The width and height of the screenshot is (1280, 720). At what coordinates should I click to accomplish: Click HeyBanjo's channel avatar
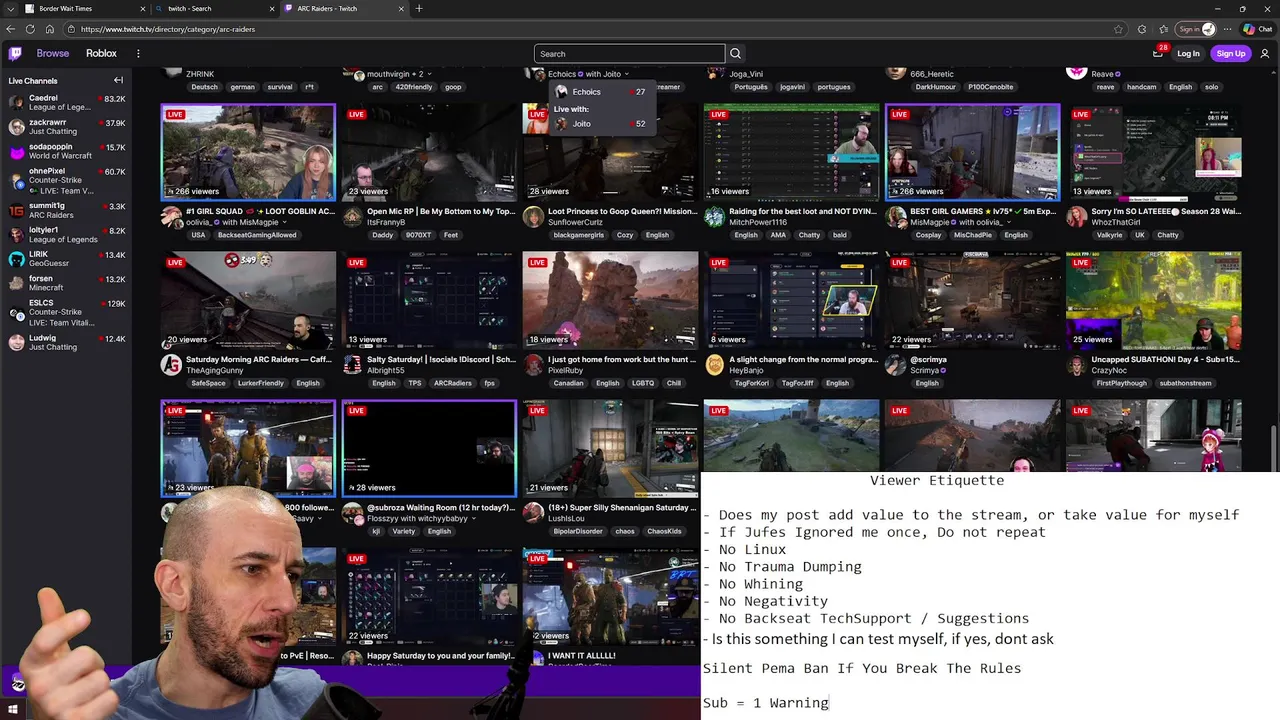click(714, 365)
